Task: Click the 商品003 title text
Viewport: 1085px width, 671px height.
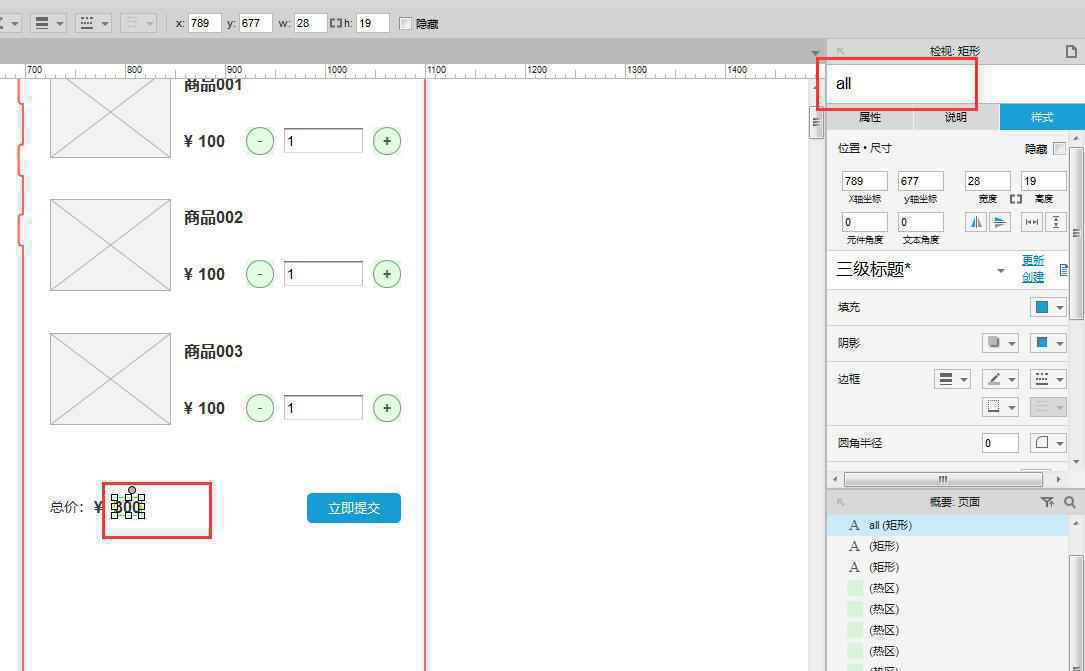Action: [213, 351]
